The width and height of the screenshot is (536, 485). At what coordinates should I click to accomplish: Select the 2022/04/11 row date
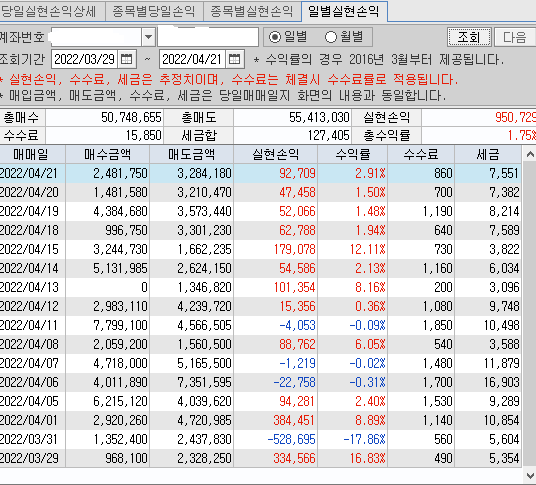point(29,325)
